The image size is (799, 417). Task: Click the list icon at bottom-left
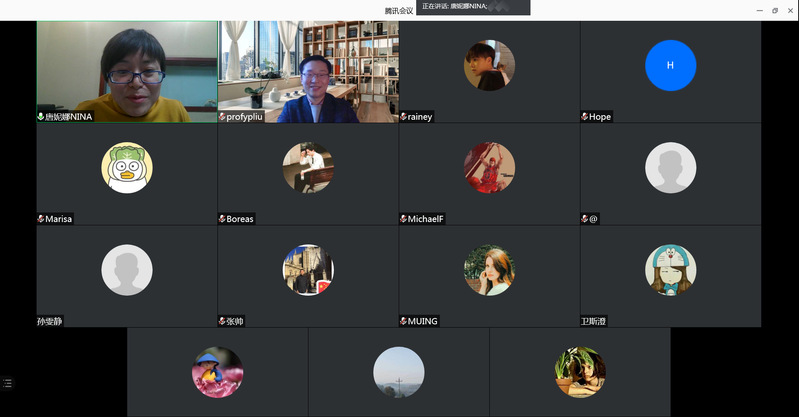7,383
